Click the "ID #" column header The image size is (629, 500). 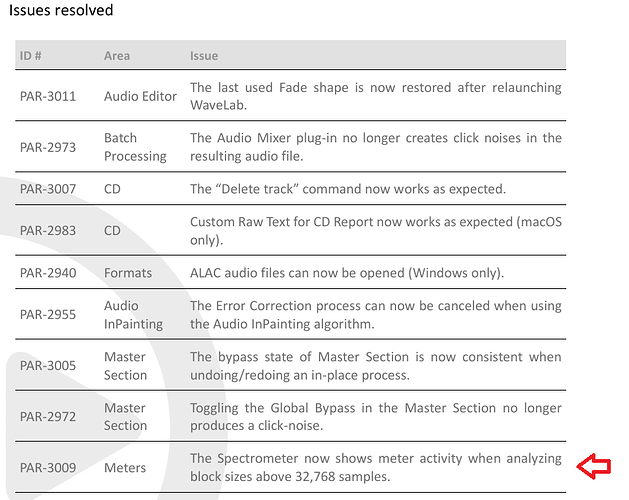[32, 55]
